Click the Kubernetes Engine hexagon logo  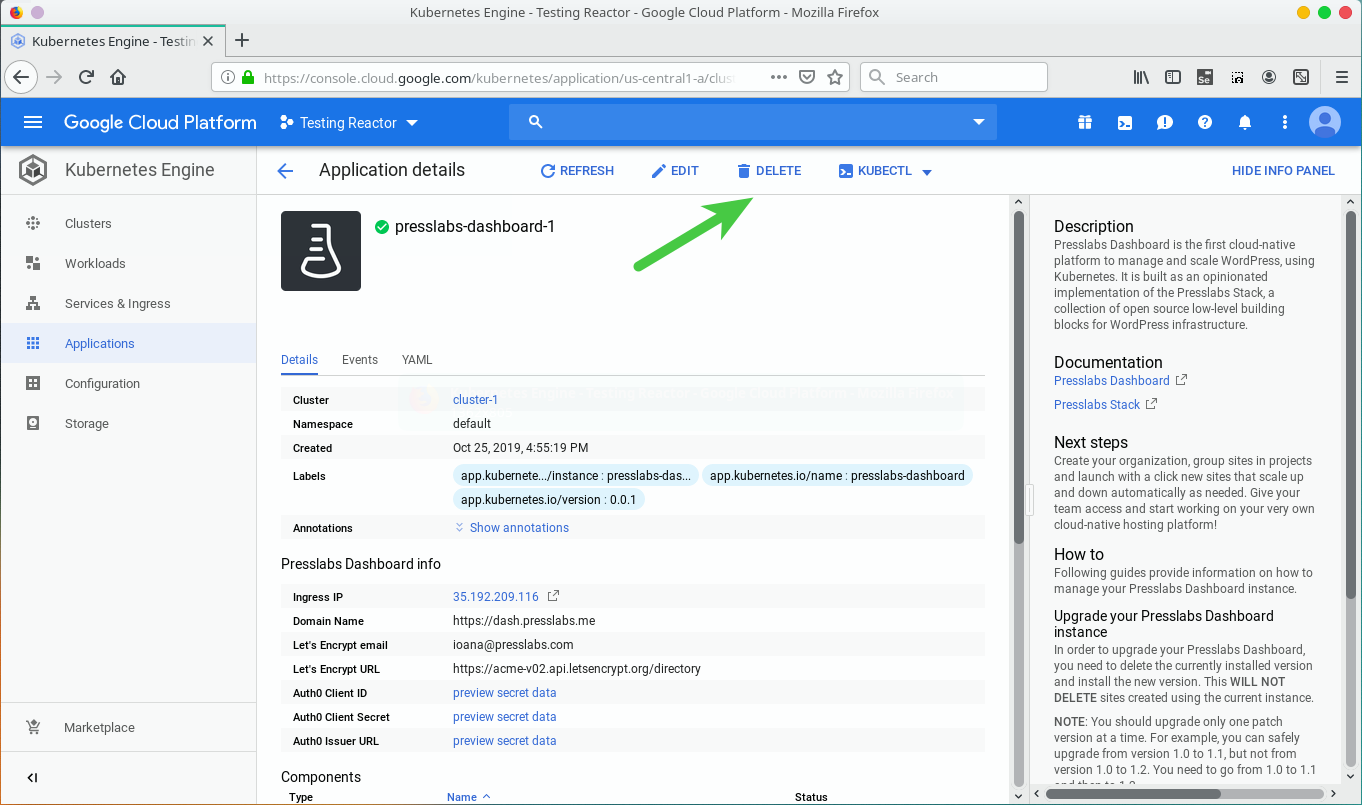tap(33, 170)
